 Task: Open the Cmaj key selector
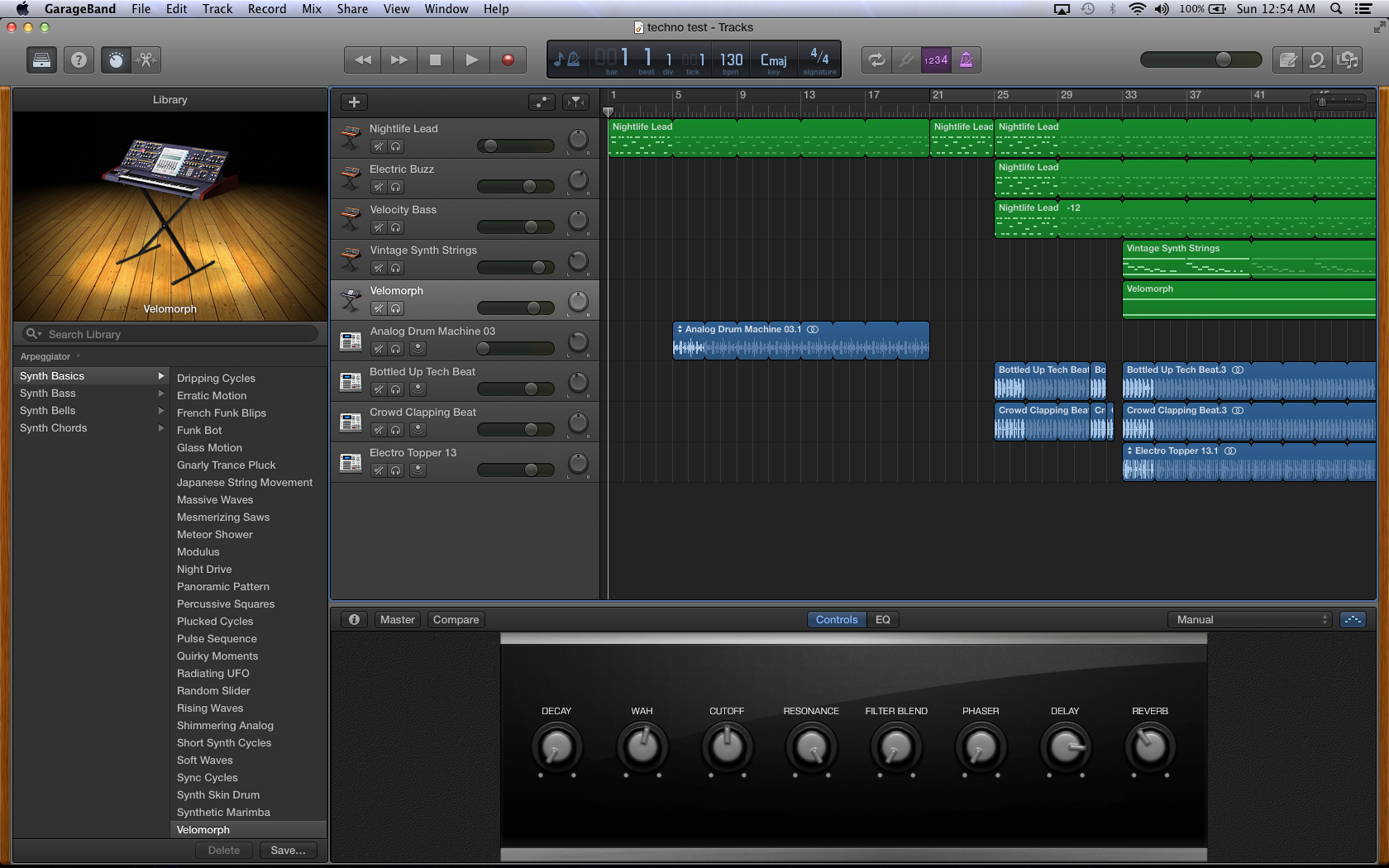[x=774, y=60]
